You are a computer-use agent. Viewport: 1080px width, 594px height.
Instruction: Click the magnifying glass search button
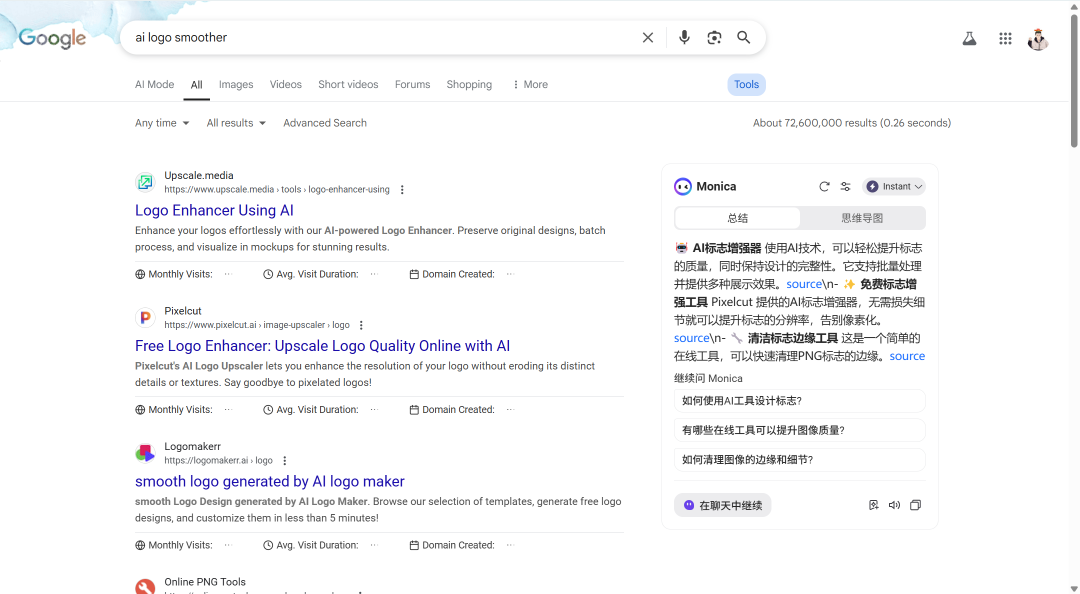744,37
